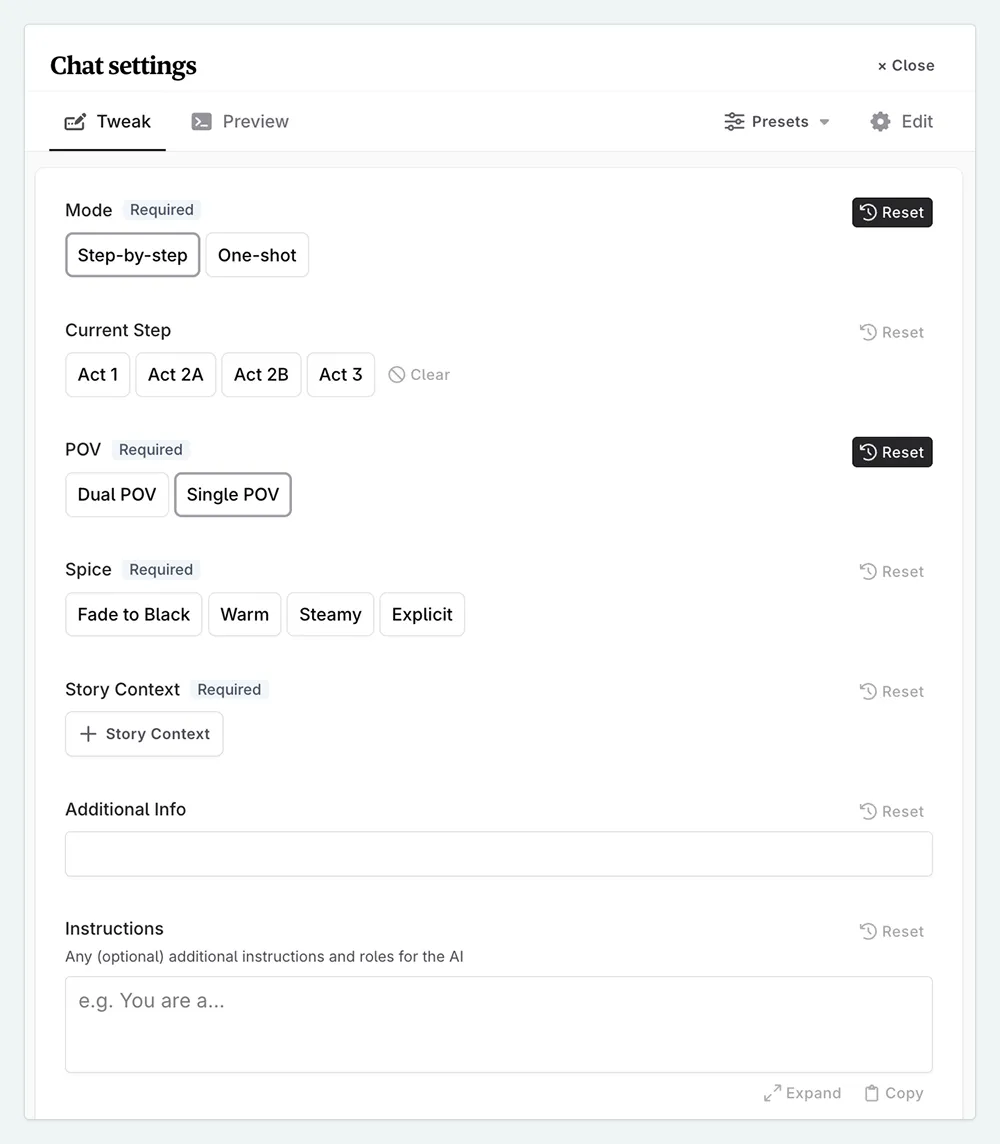Set Current Step to Act 2B
The width and height of the screenshot is (1000, 1144).
click(261, 374)
